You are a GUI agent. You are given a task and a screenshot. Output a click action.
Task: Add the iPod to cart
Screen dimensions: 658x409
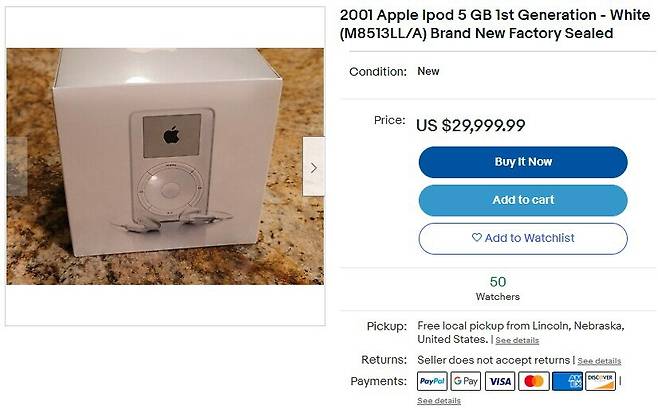[523, 200]
